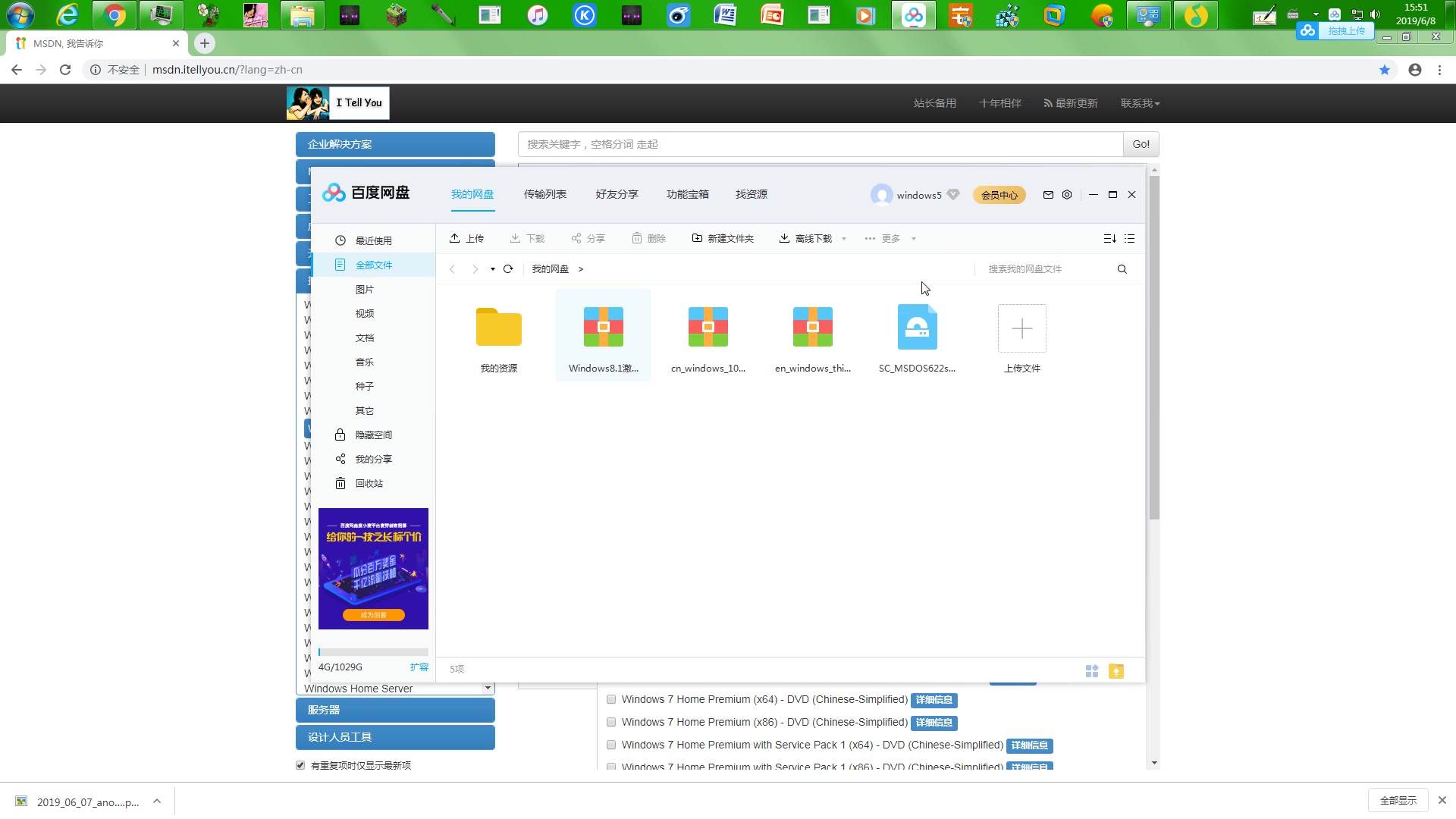The image size is (1456, 819).
Task: Click the Netdisk promotional banner
Action: tap(373, 569)
